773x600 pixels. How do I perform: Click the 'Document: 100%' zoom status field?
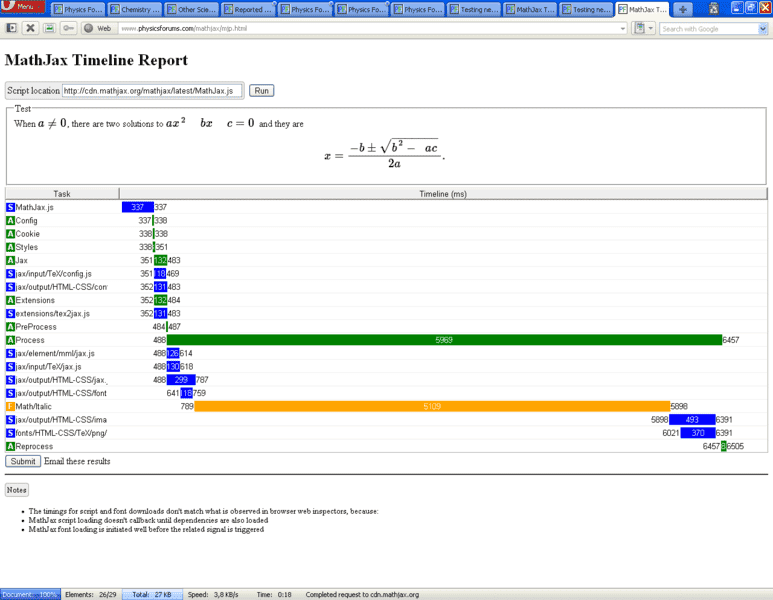[30, 595]
